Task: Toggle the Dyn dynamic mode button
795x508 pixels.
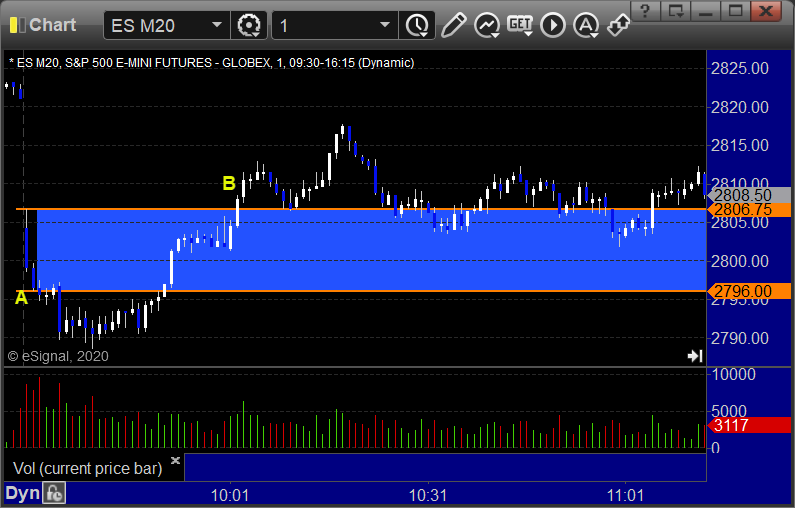Action: click(x=22, y=493)
